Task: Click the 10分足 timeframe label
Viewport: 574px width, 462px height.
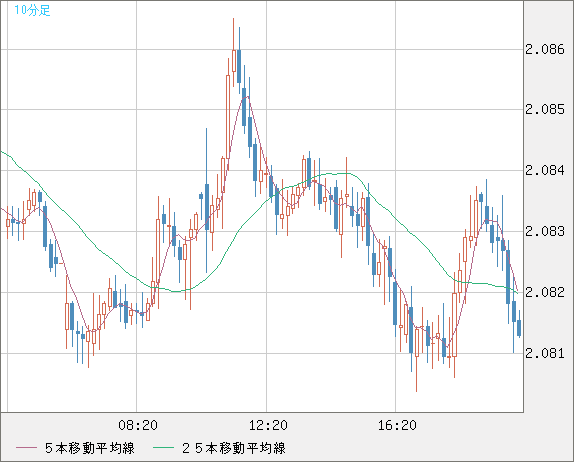Action: click(x=32, y=10)
